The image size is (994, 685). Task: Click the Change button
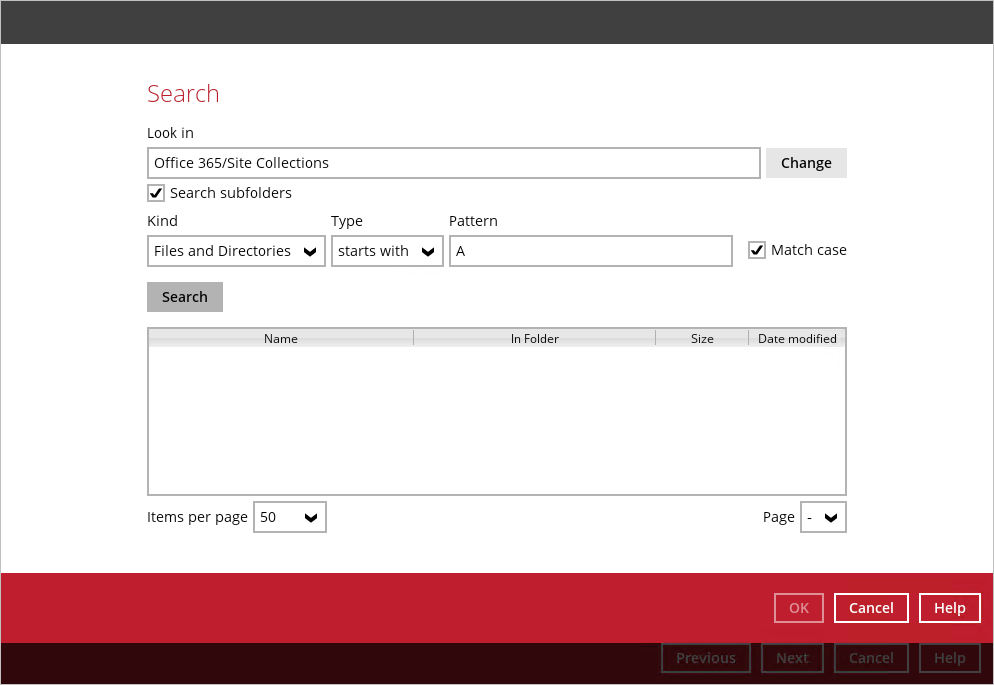point(806,163)
